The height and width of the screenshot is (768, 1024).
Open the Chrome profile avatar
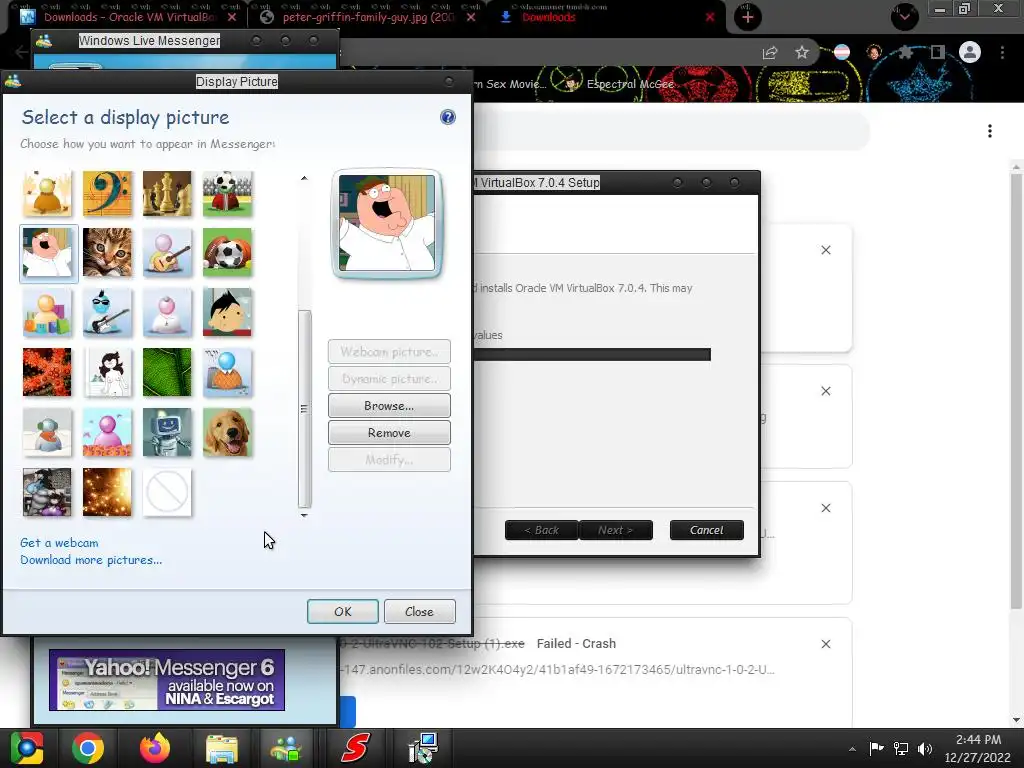tap(970, 52)
